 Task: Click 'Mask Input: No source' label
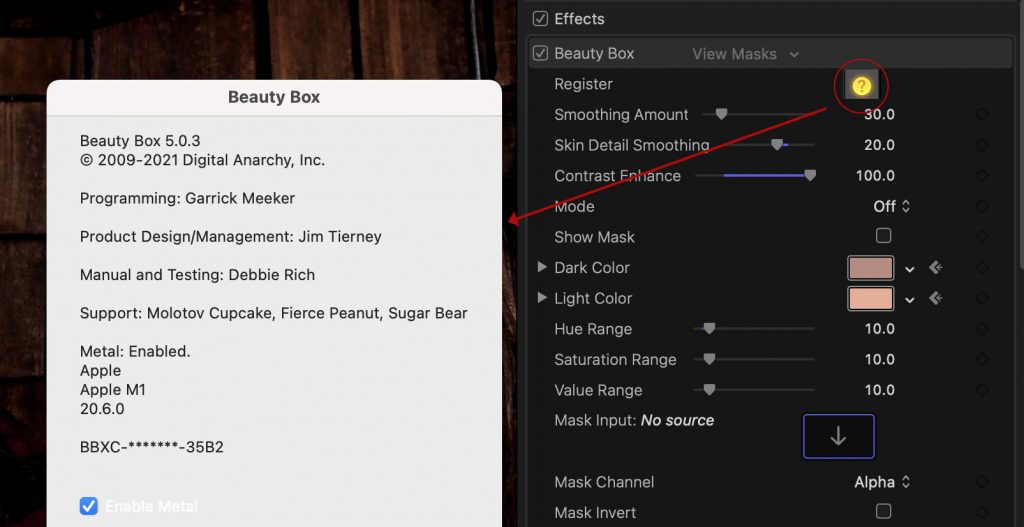pos(633,420)
